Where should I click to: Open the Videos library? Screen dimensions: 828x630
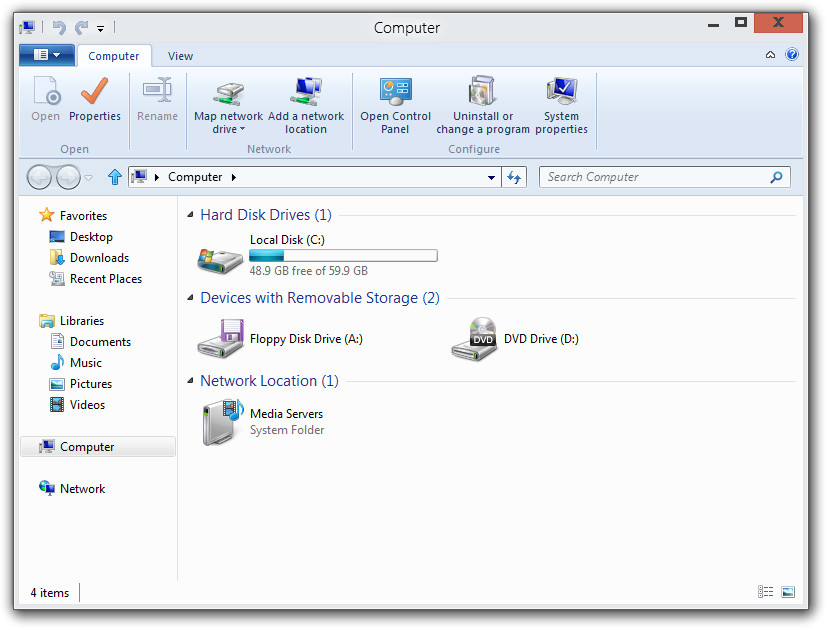(78, 405)
